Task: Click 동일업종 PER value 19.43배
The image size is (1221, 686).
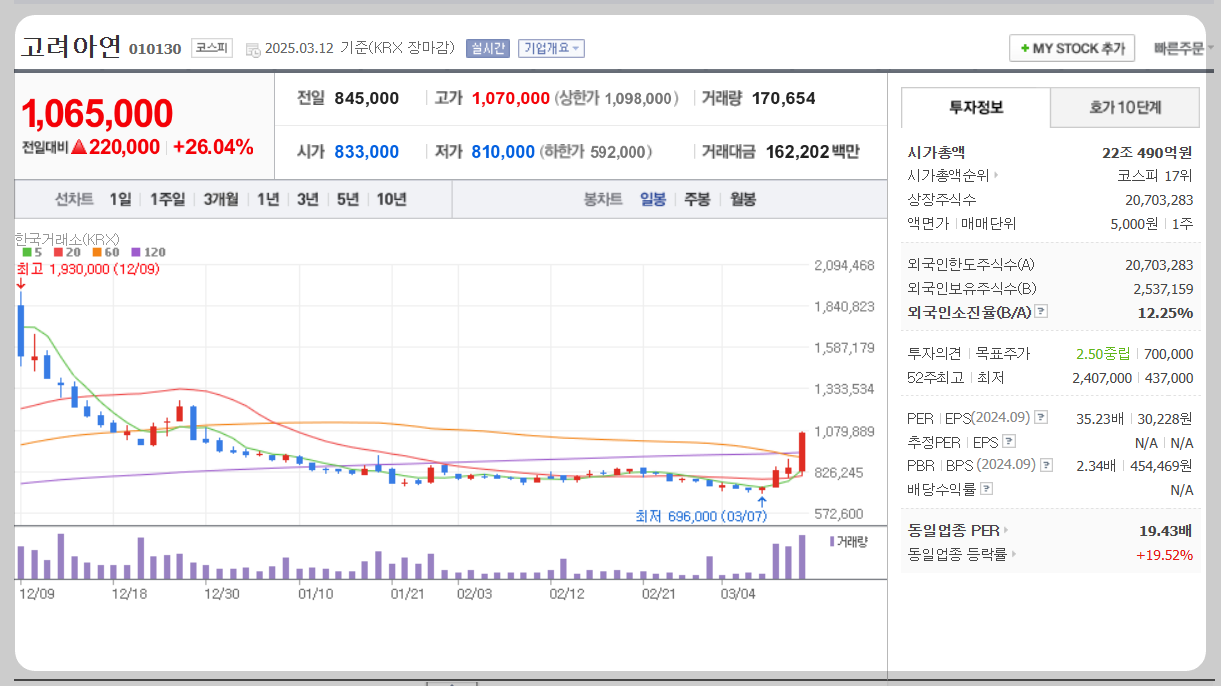Action: pyautogui.click(x=1166, y=530)
